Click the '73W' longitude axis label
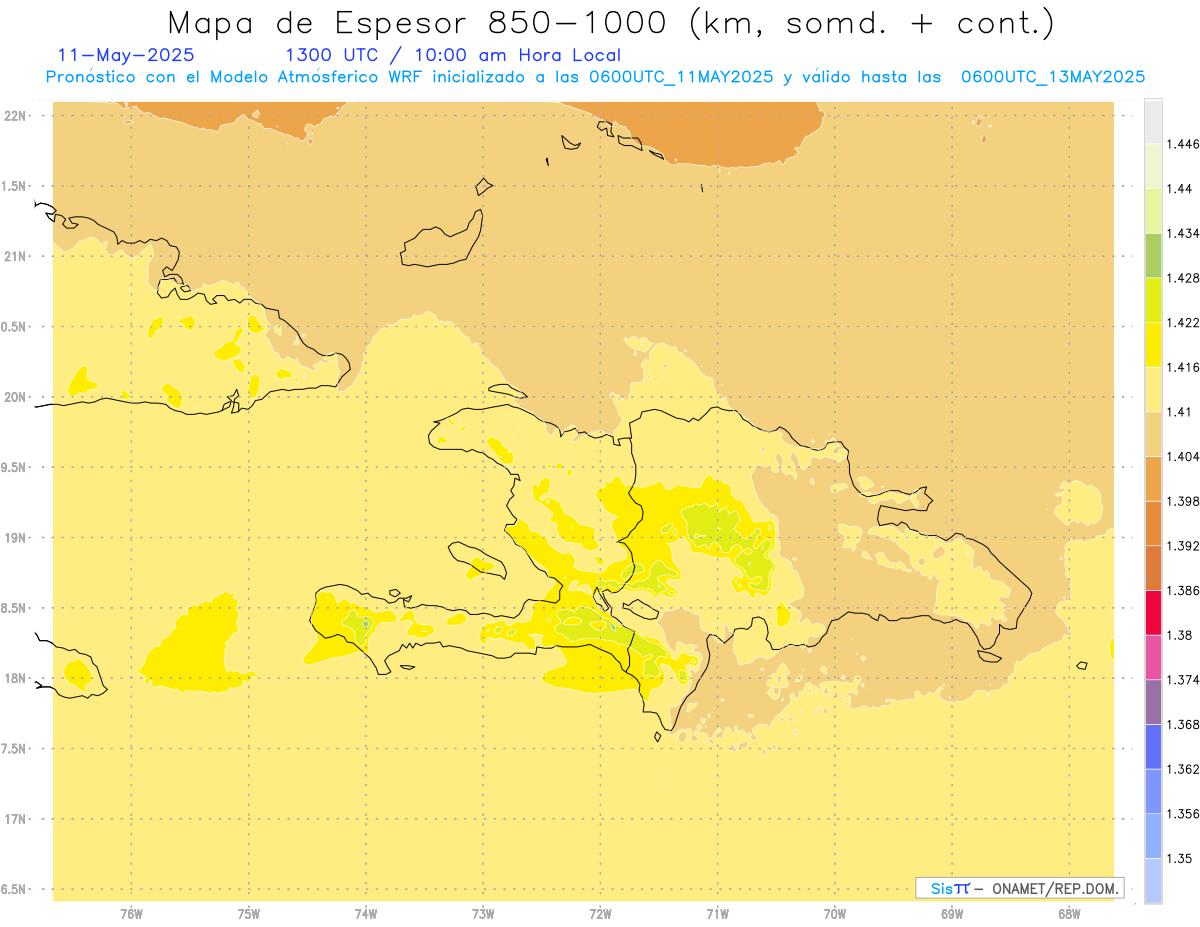This screenshot has width=1200, height=927. pyautogui.click(x=483, y=914)
